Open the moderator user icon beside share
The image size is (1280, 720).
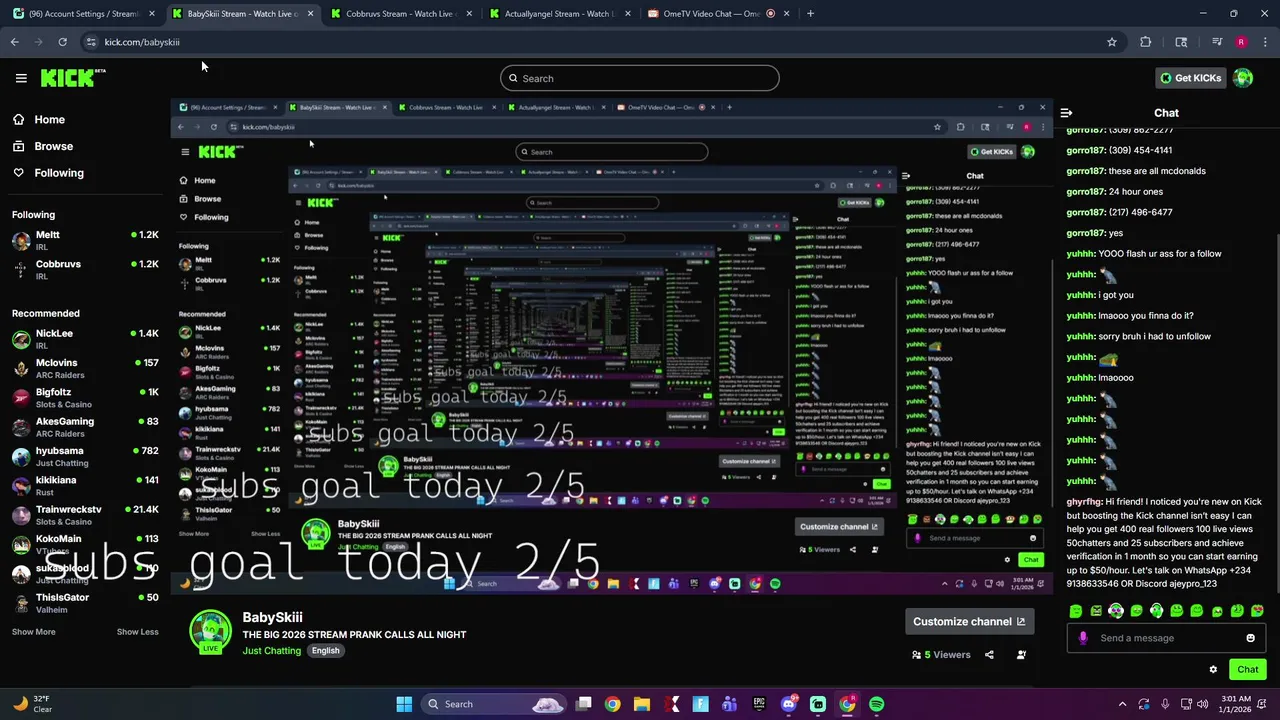[1021, 655]
